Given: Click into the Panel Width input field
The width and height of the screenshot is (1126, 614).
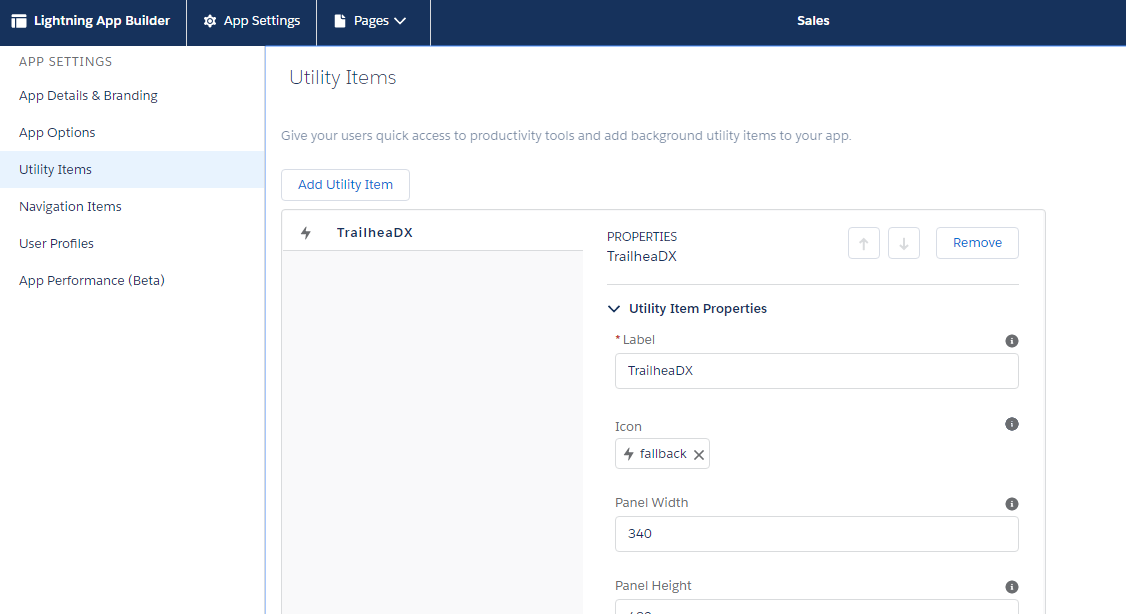Looking at the screenshot, I should point(816,534).
